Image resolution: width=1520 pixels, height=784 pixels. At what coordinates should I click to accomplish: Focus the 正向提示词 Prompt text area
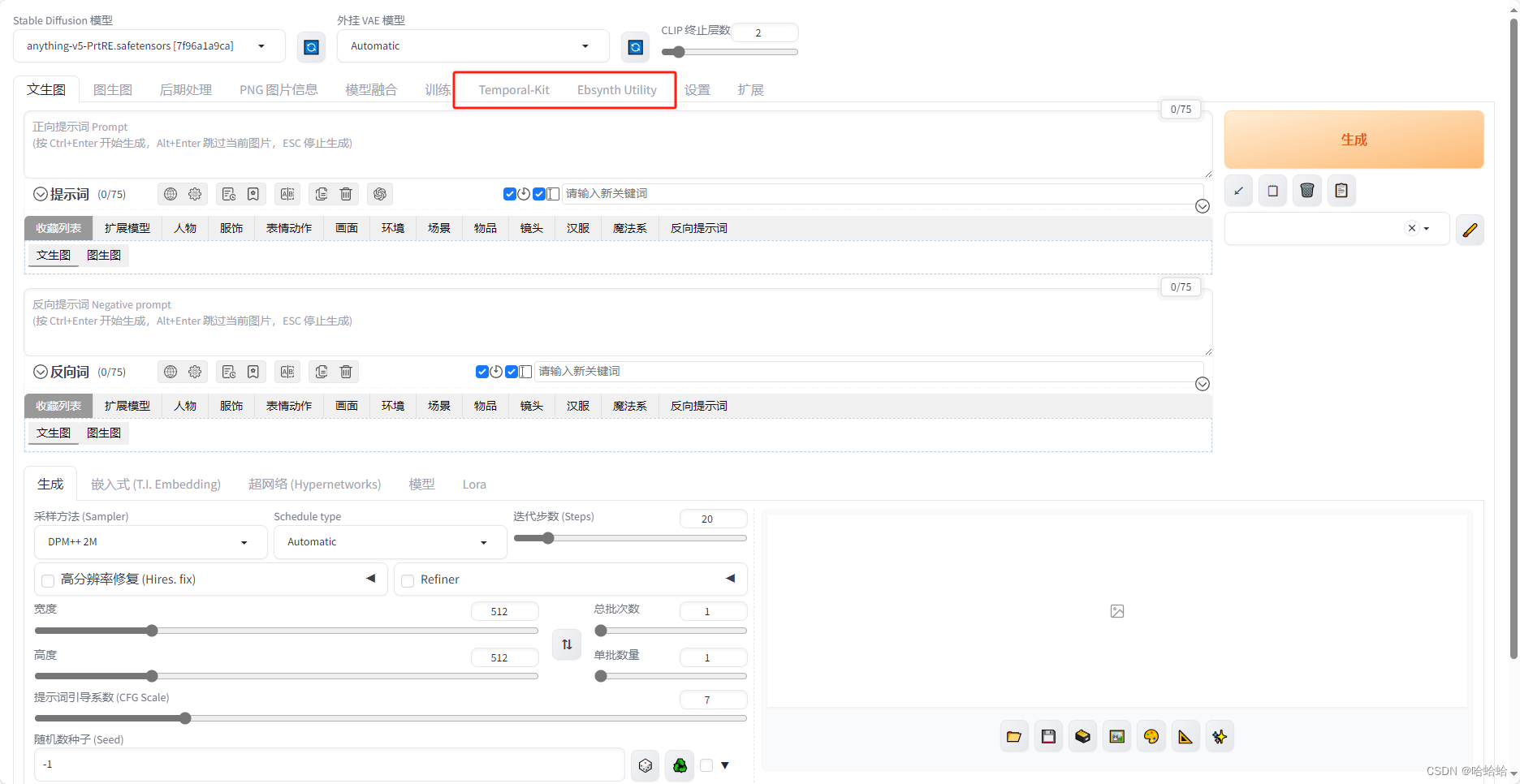618,144
